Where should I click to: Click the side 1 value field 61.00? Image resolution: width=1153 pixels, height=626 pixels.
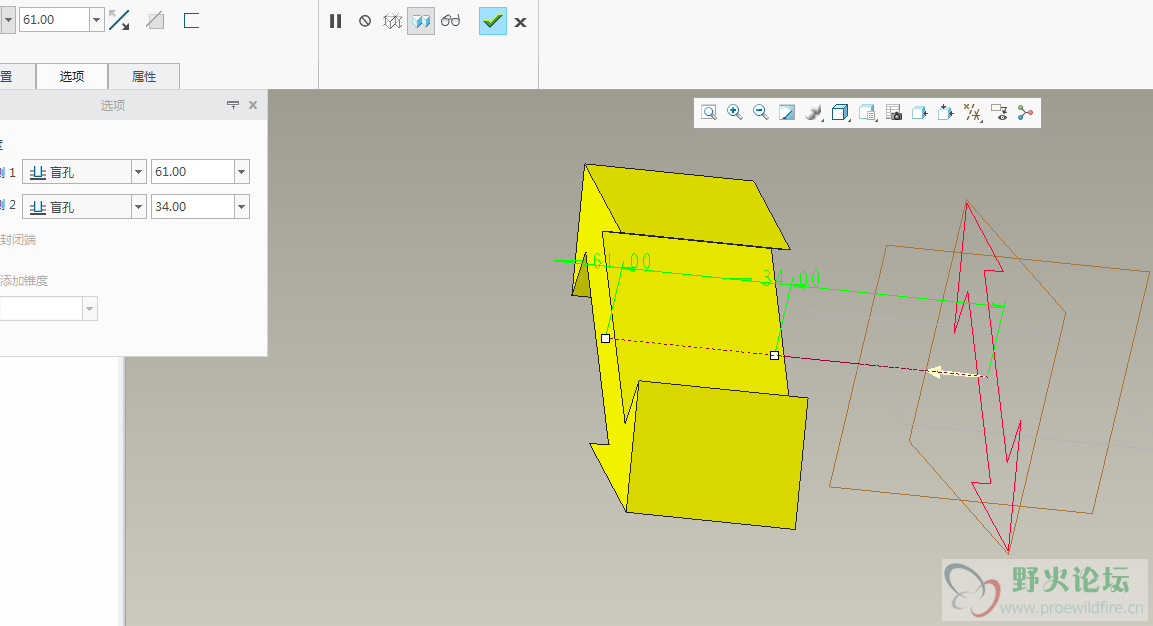click(x=193, y=171)
